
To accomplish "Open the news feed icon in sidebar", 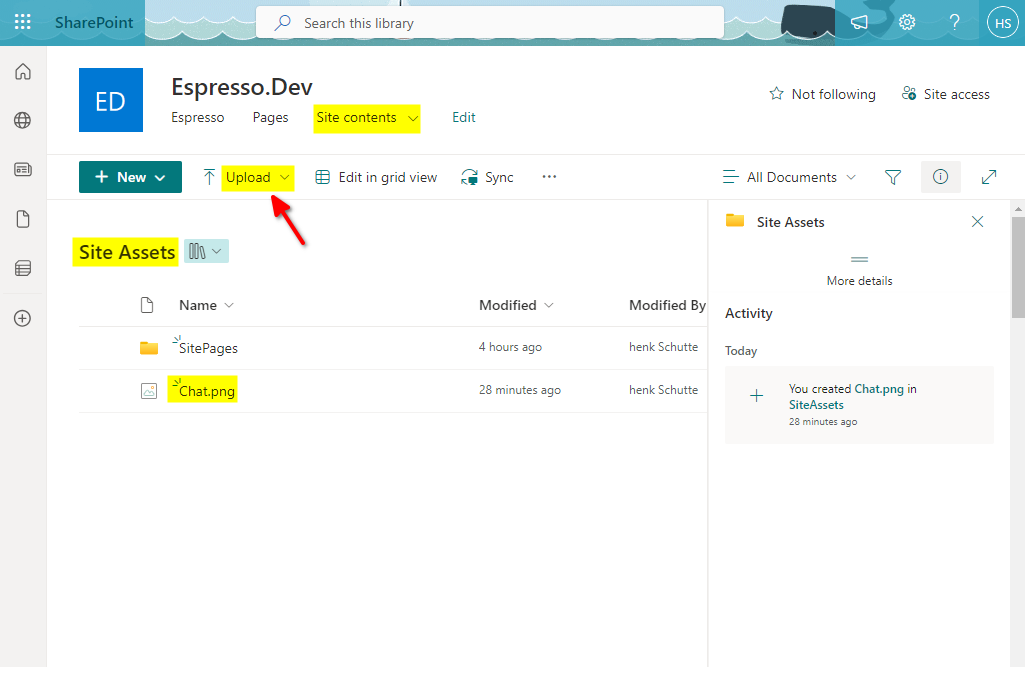I will pos(22,170).
